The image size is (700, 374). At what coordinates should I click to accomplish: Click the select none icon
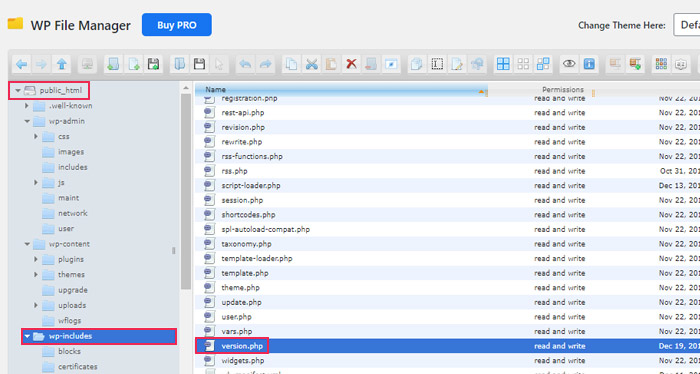pos(523,64)
